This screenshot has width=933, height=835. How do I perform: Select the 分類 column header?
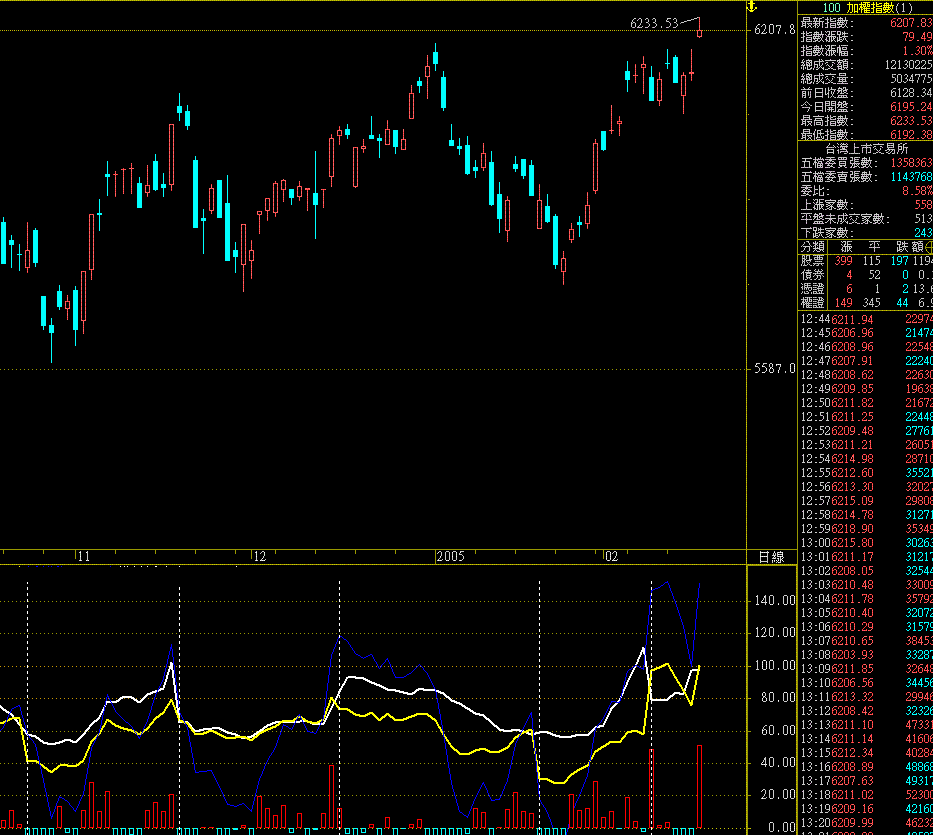click(x=813, y=246)
